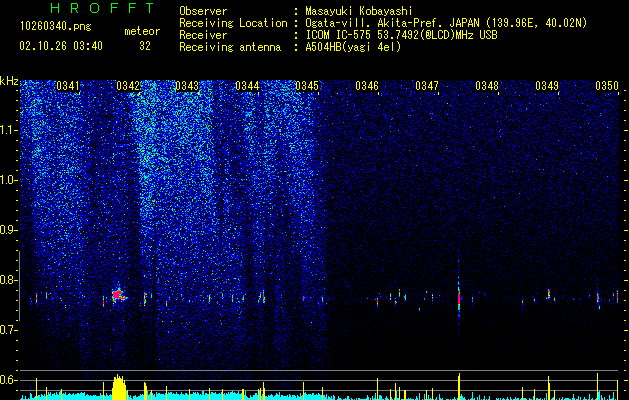Click the 0.7 frequency axis label
Screen dimensions: 629x400
pyautogui.click(x=9, y=330)
